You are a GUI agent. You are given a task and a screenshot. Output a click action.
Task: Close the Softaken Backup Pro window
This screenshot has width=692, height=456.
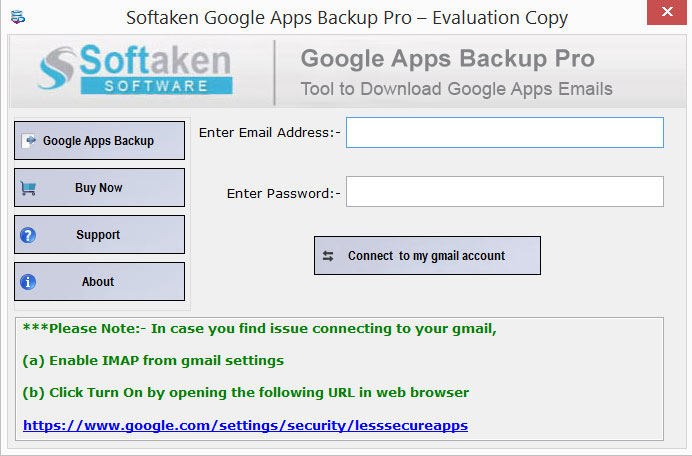pos(666,11)
